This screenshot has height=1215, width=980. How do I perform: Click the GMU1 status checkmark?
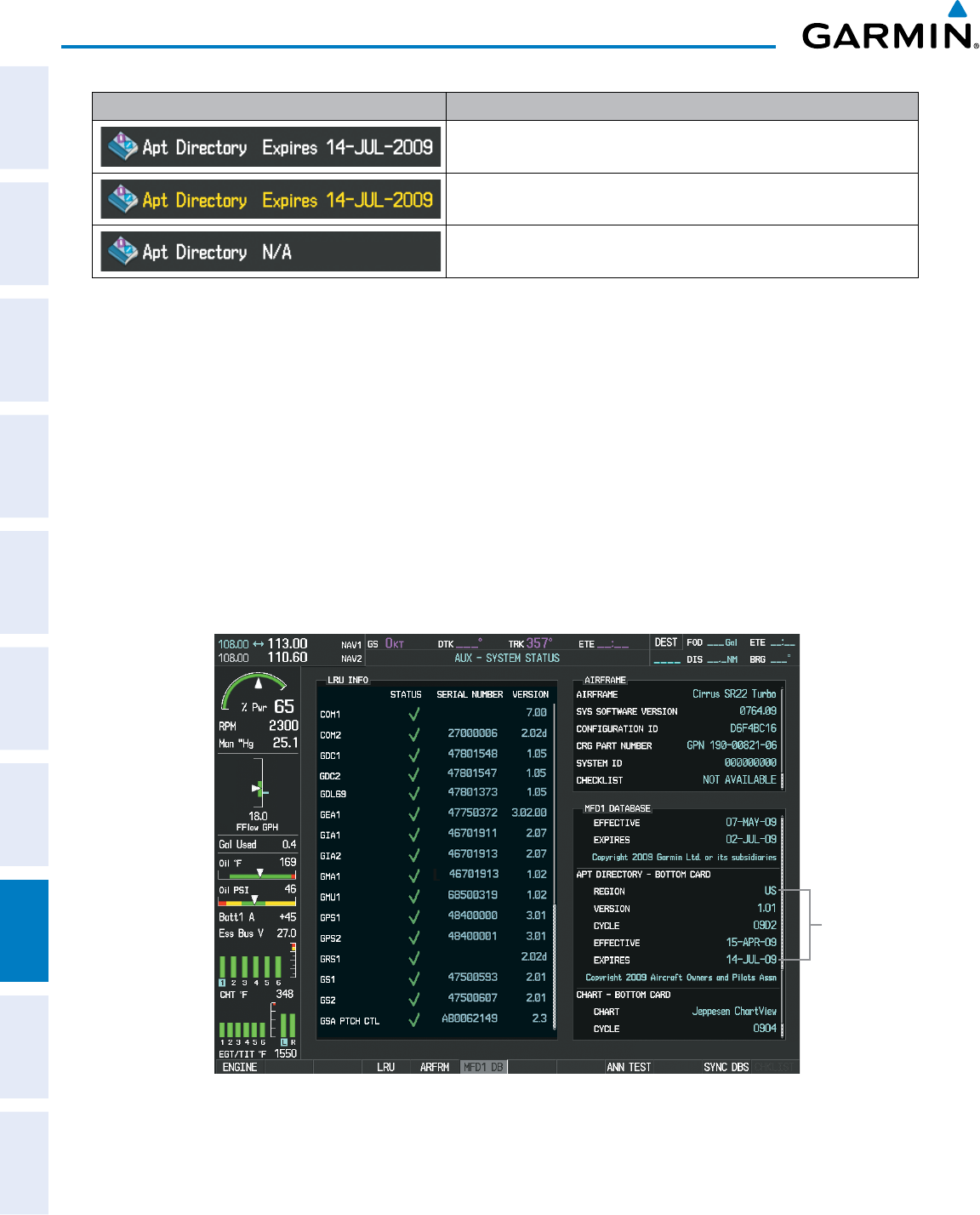tap(413, 896)
